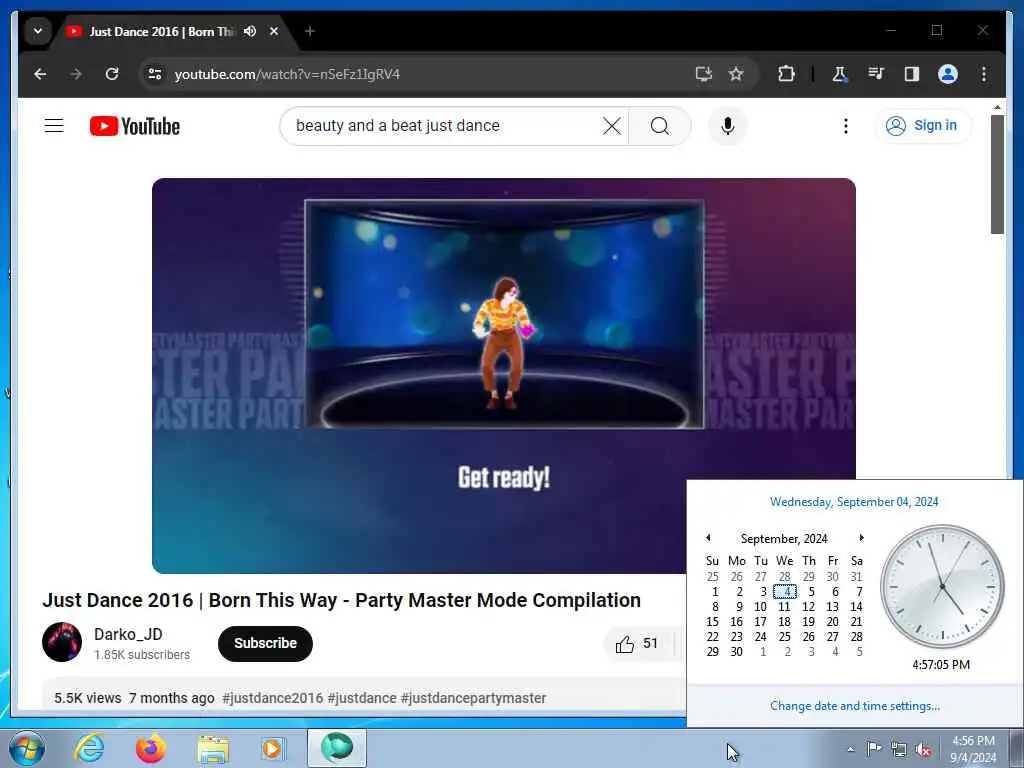The image size is (1024, 768).
Task: Open the muted volume tray icon
Action: click(923, 750)
